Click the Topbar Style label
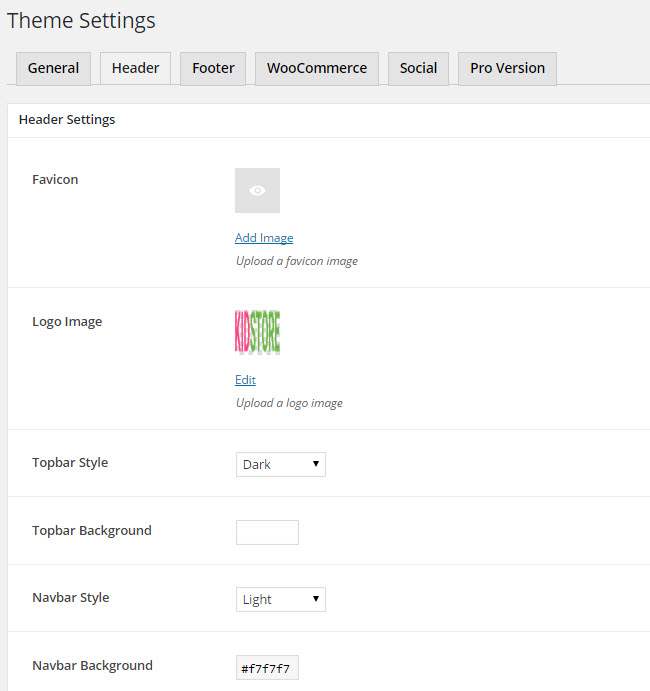 (70, 463)
